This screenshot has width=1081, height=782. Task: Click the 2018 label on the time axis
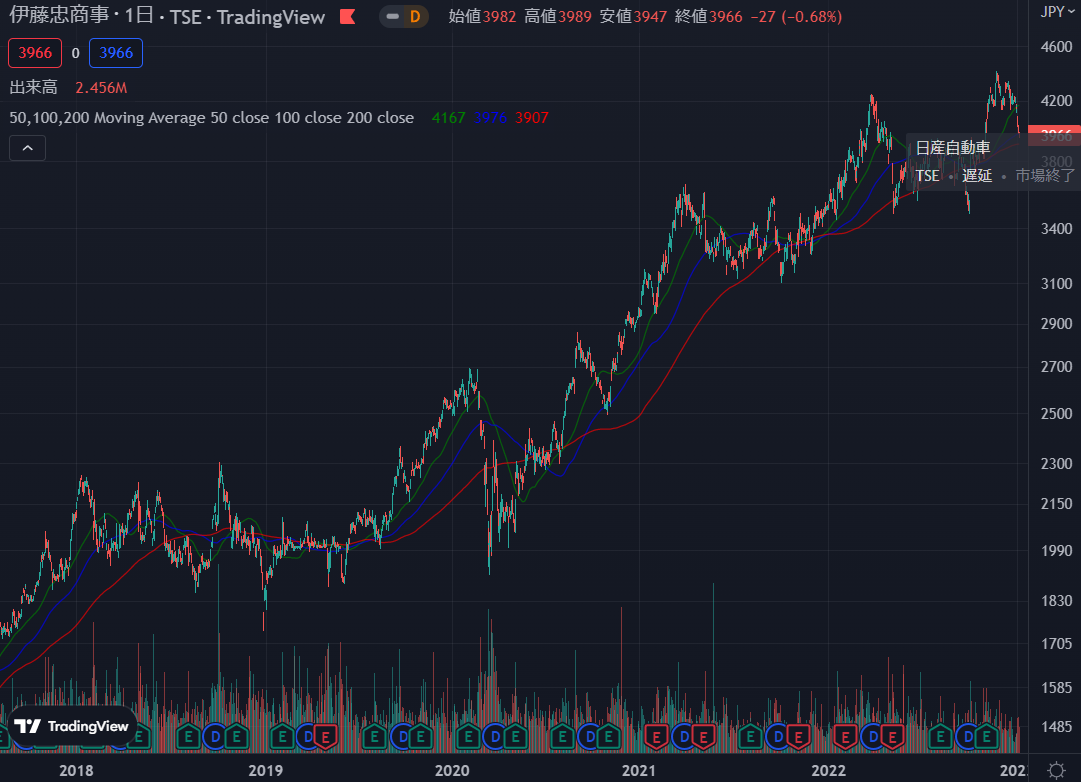76,770
